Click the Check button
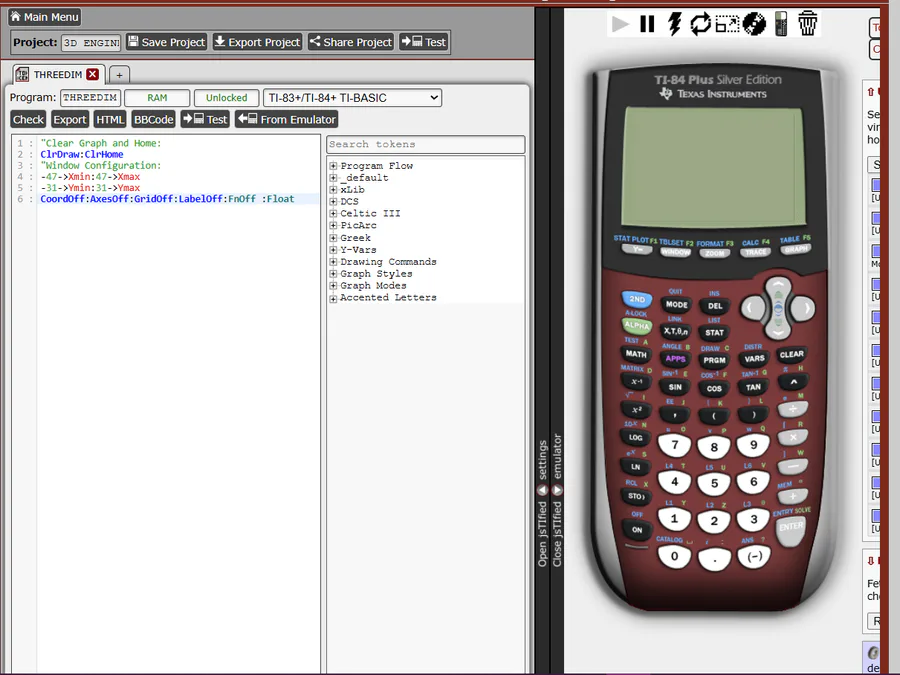This screenshot has height=675, width=900. [28, 119]
